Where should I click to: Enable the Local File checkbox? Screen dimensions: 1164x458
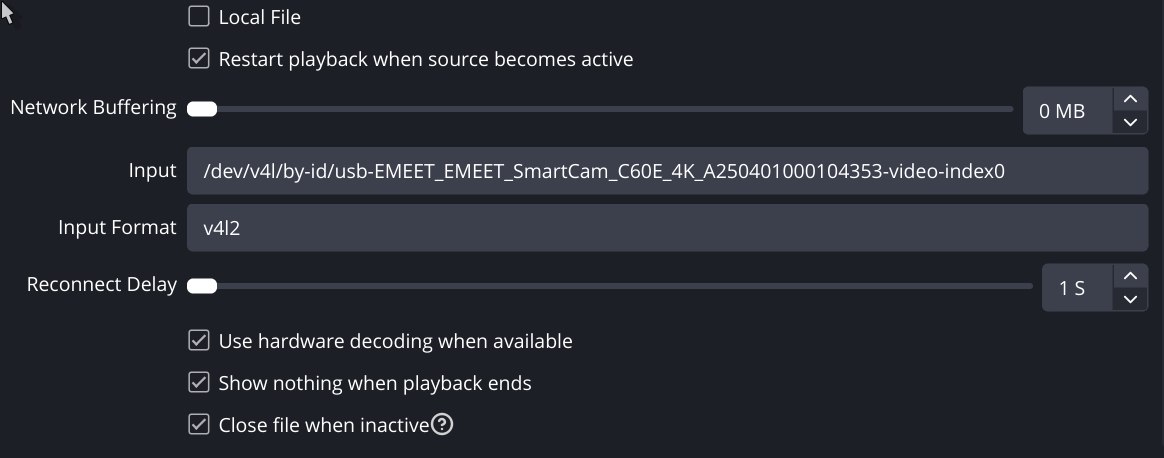click(199, 17)
